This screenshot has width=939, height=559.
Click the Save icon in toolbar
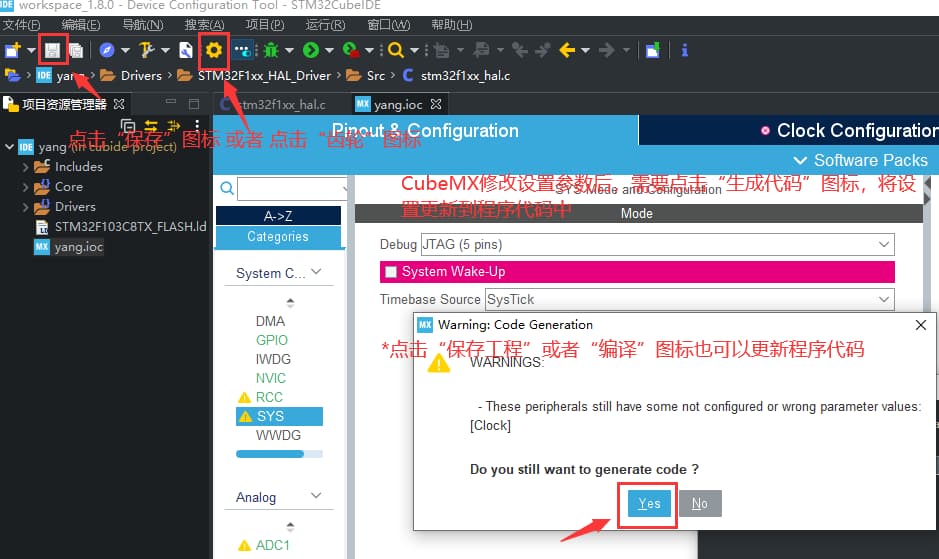click(x=53, y=49)
